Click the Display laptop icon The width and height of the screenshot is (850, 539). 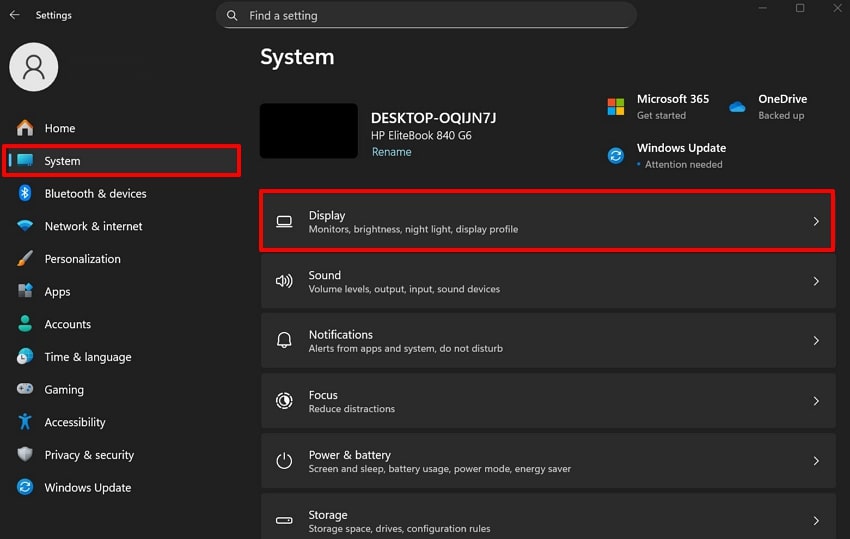coord(284,221)
